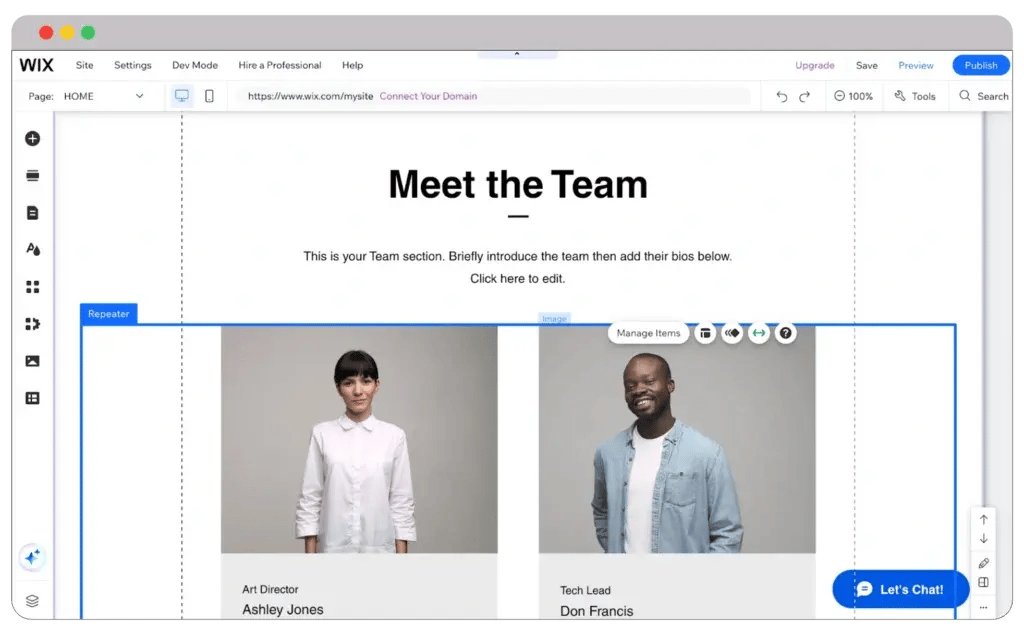The width and height of the screenshot is (1024, 635).
Task: Open the Dev Mode menu
Action: click(194, 65)
